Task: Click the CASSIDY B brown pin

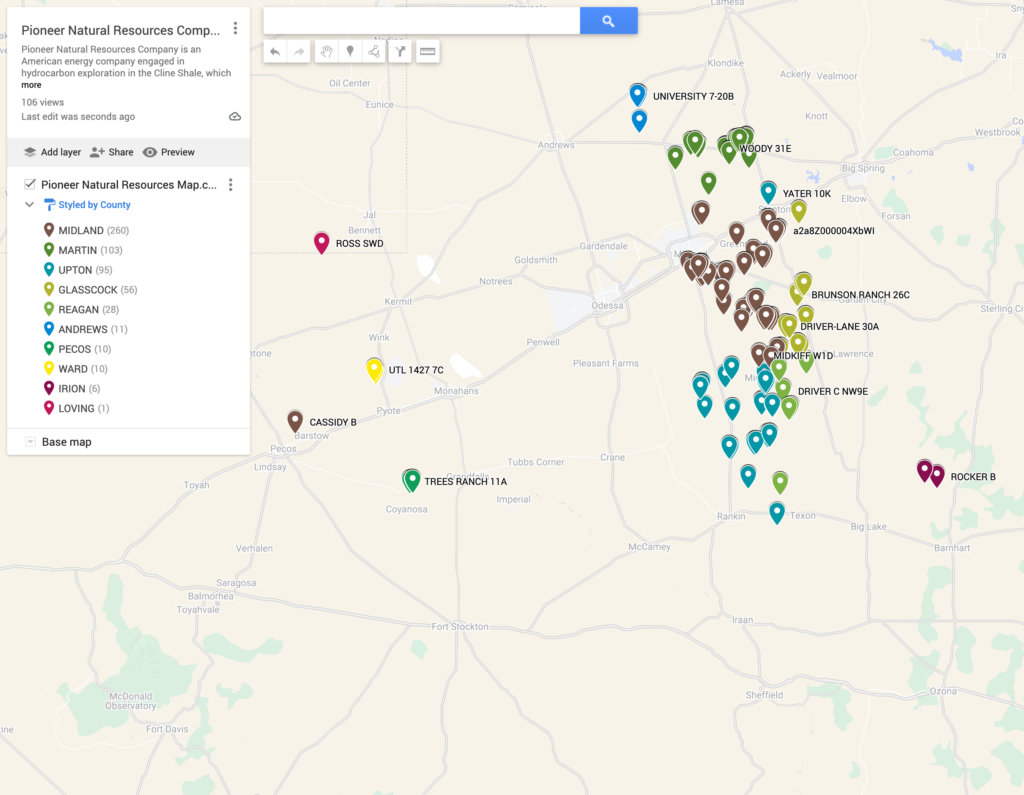Action: tap(295, 421)
